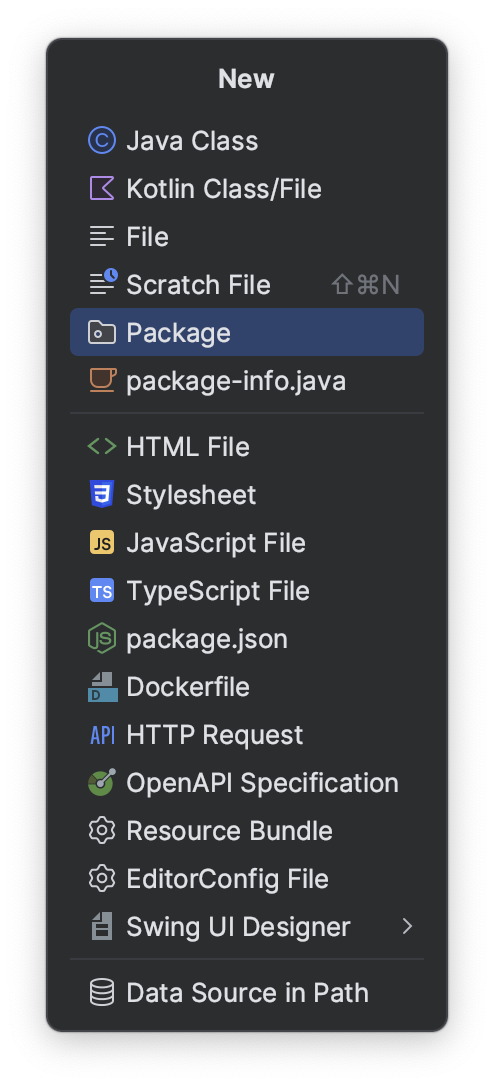The width and height of the screenshot is (494, 1086).
Task: Create a new plain File
Action: click(247, 237)
